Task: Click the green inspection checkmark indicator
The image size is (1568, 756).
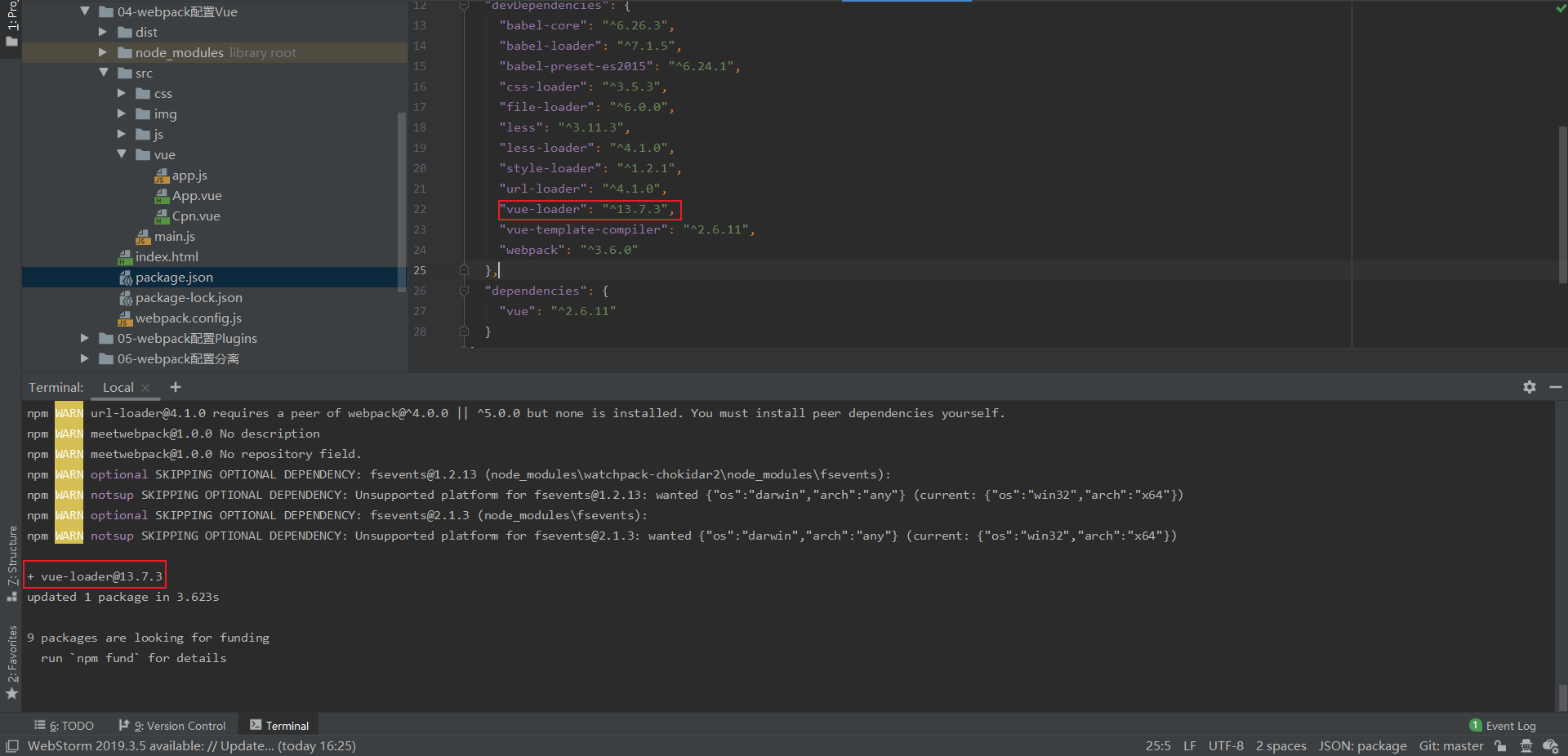Action: (x=1561, y=9)
